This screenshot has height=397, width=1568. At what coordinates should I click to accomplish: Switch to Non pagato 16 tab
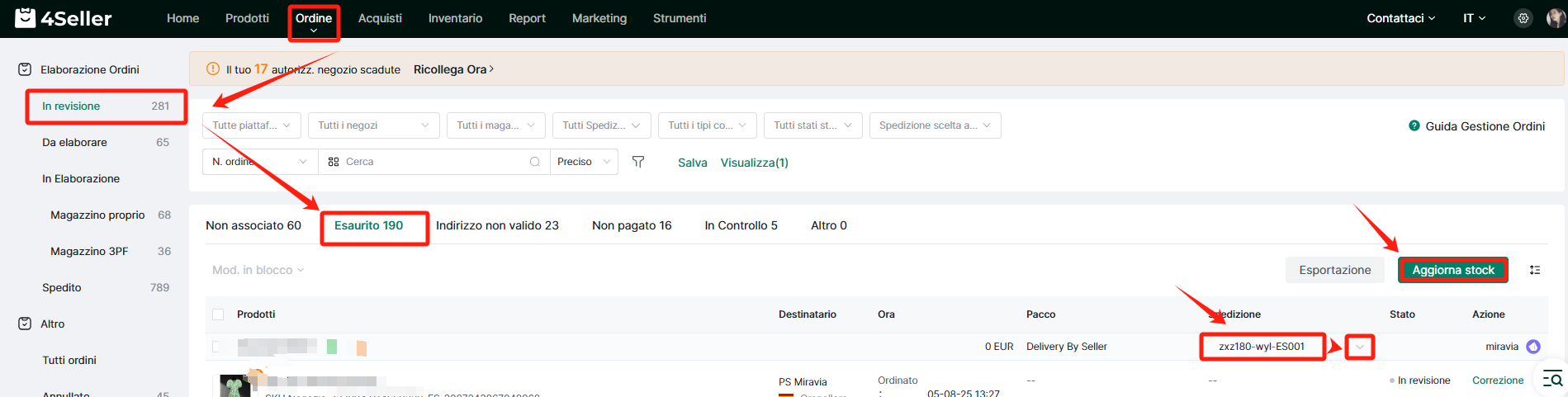pyautogui.click(x=632, y=225)
